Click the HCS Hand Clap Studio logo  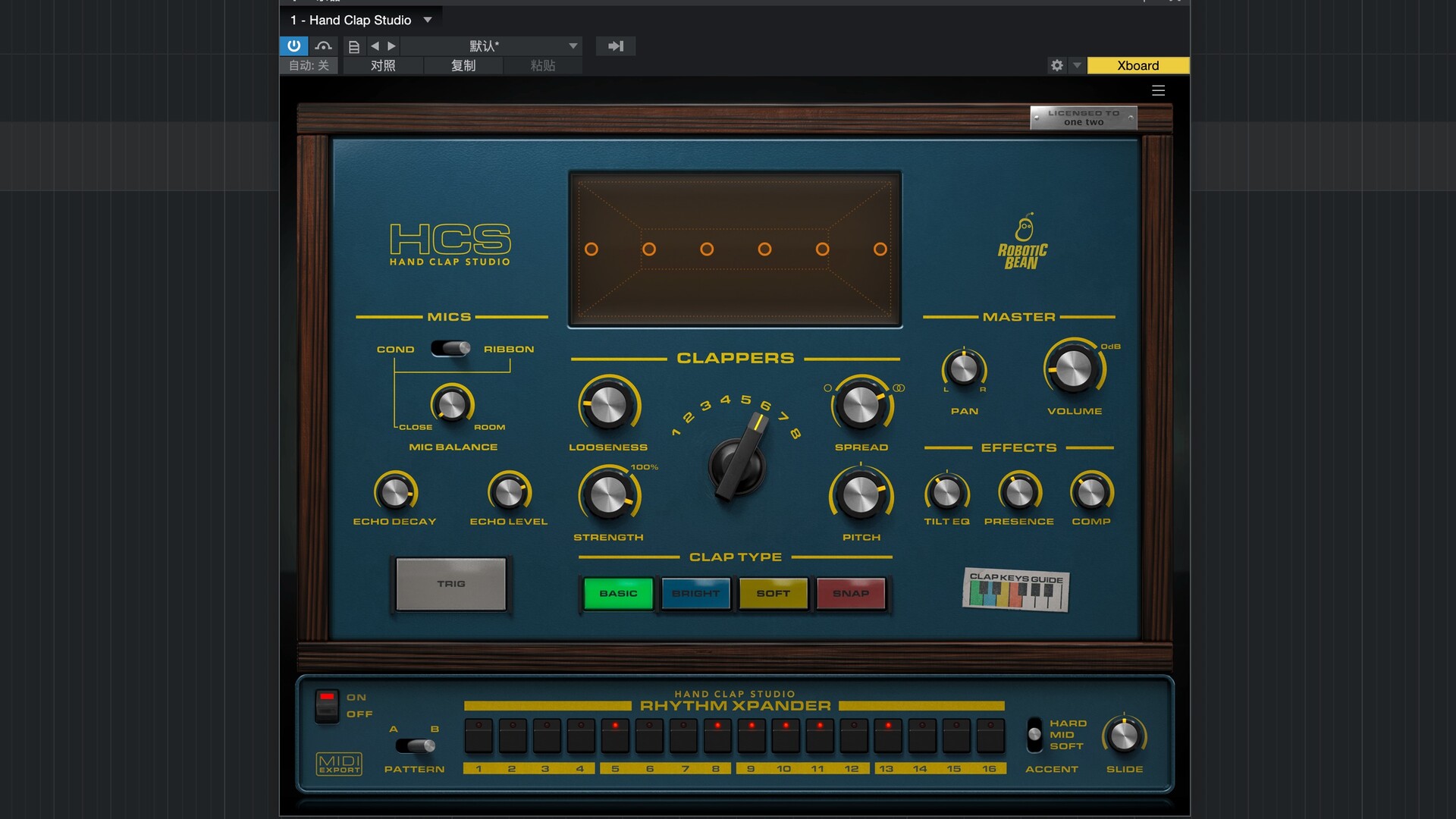pyautogui.click(x=450, y=244)
